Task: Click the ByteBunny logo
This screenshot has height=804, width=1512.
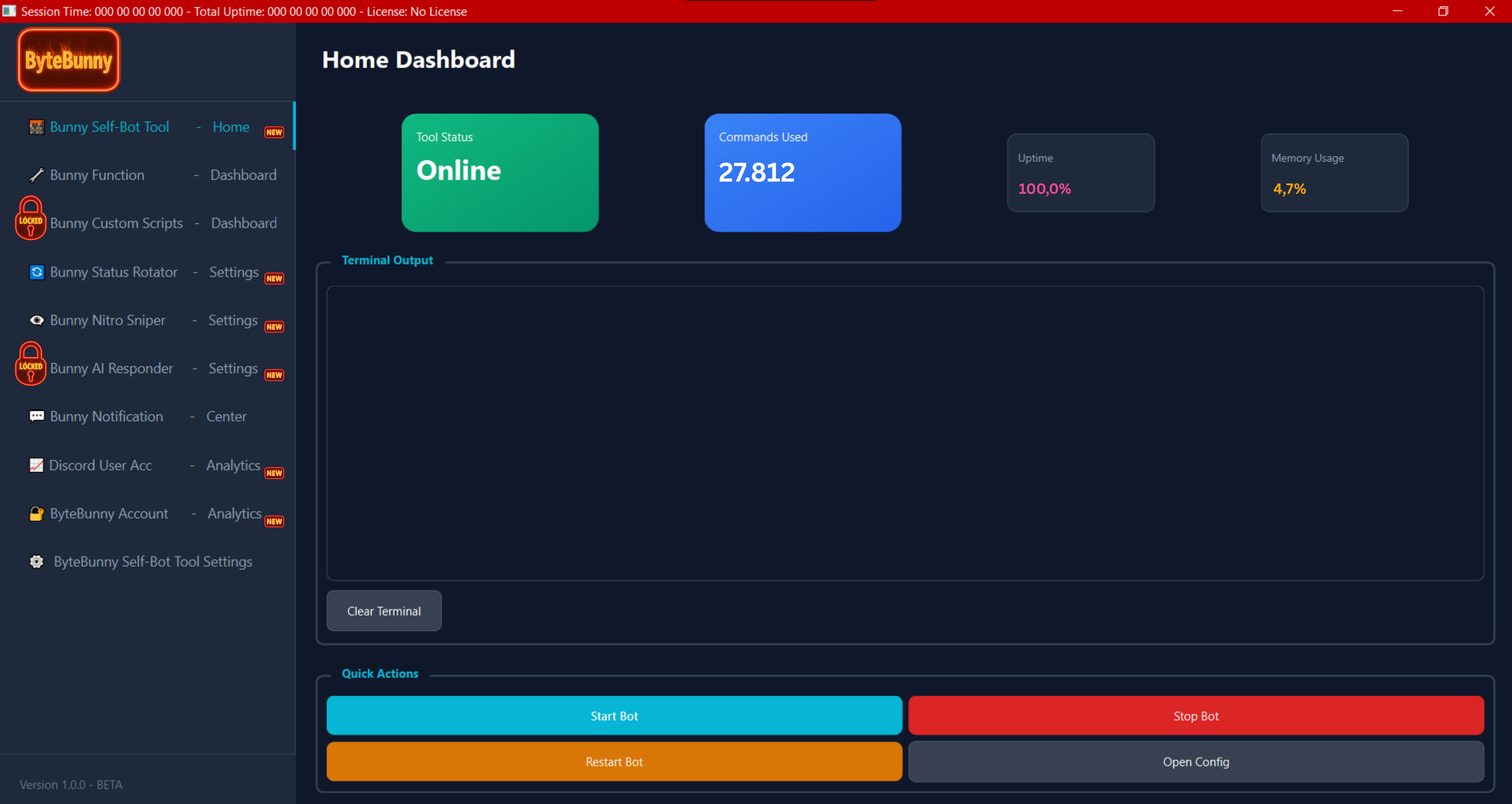Action: pos(68,59)
